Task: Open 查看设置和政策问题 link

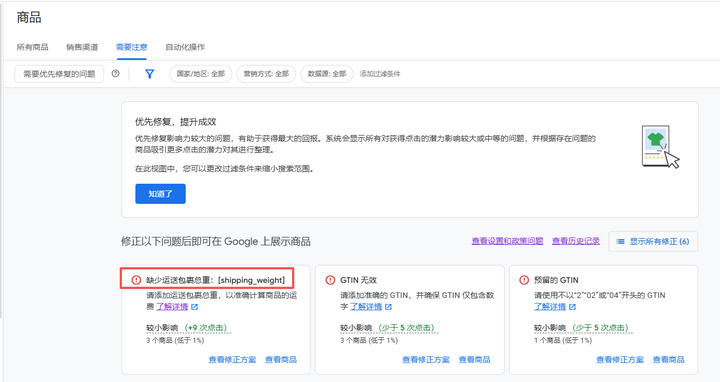Action: click(x=507, y=241)
